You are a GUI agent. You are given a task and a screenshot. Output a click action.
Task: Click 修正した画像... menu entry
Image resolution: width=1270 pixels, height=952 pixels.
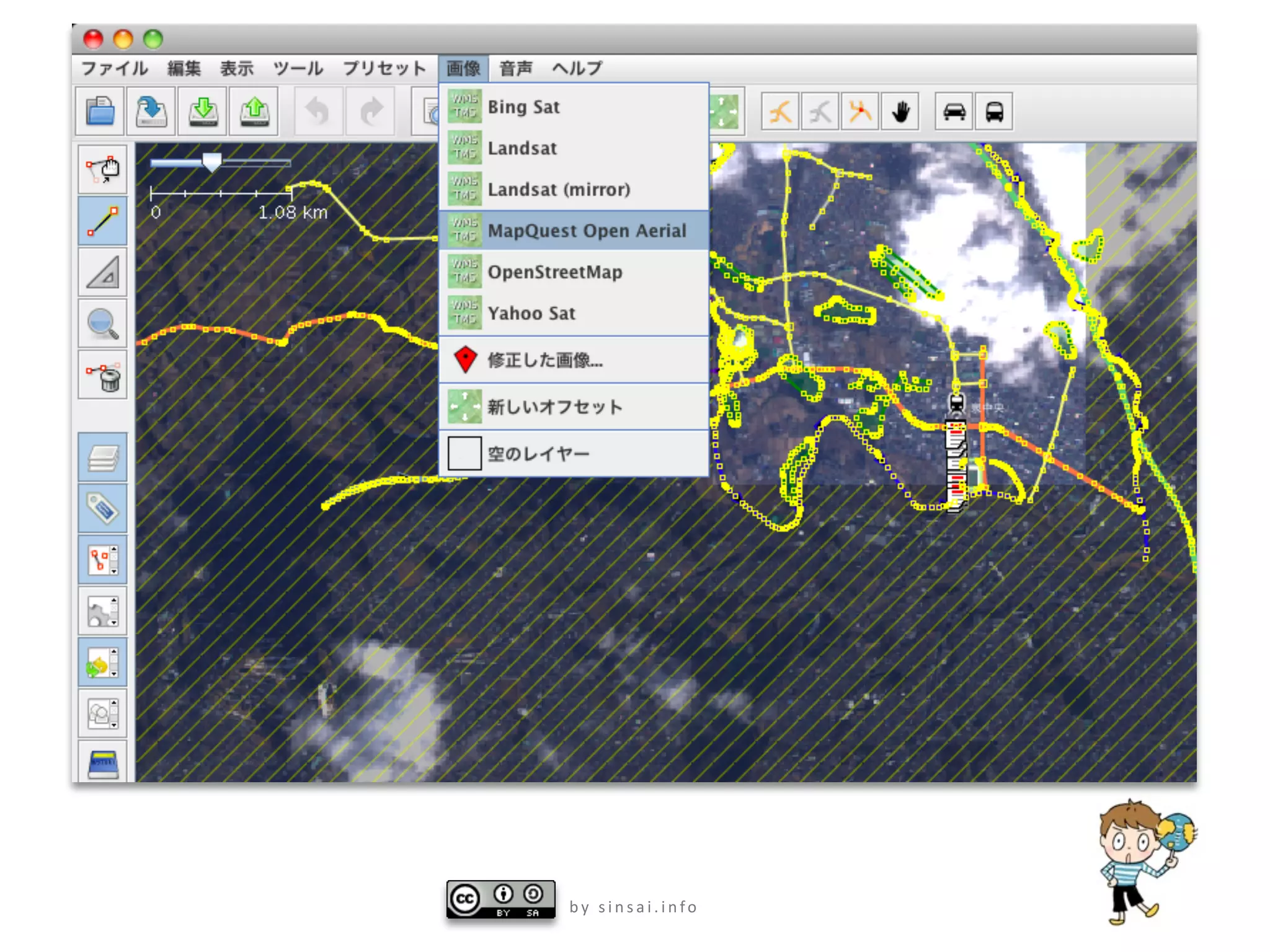click(544, 360)
